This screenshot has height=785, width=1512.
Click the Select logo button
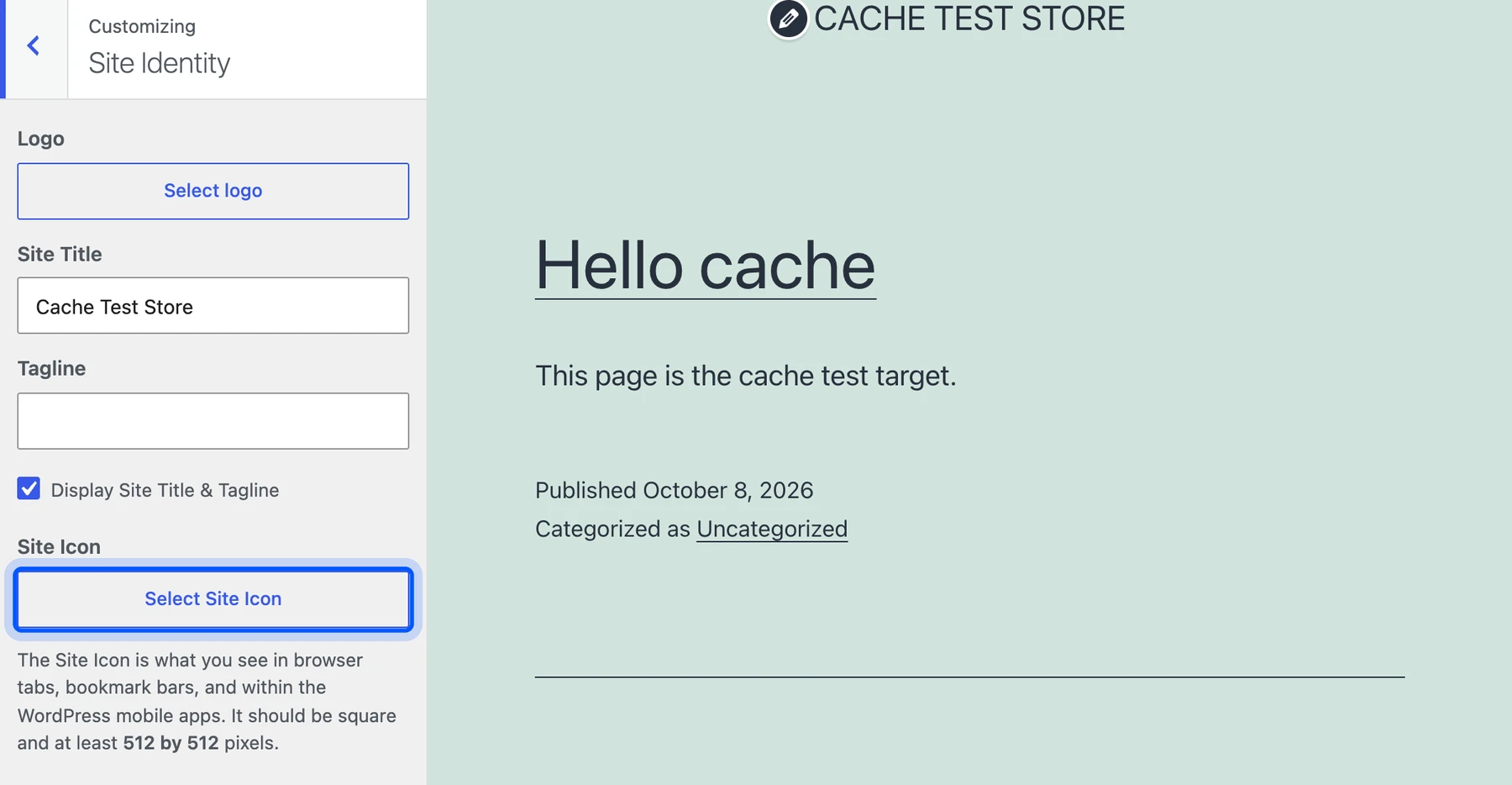pos(213,191)
